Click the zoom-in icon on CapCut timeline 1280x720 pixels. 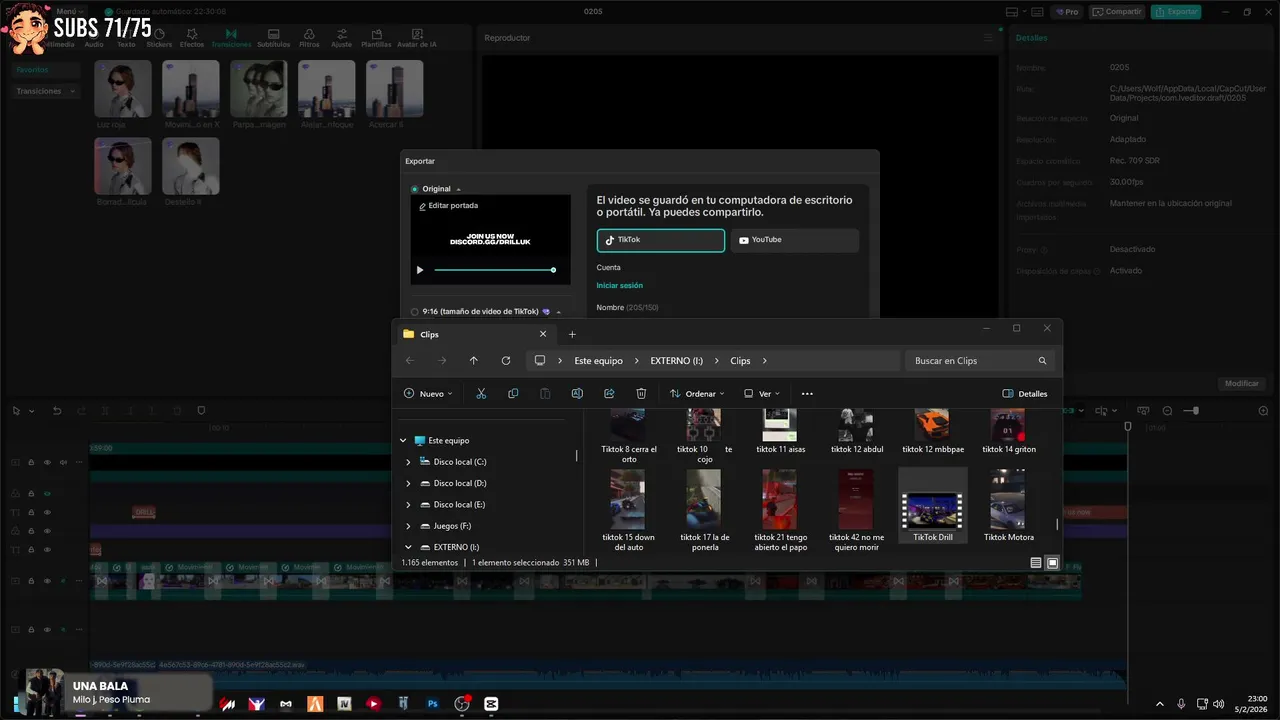(1263, 411)
